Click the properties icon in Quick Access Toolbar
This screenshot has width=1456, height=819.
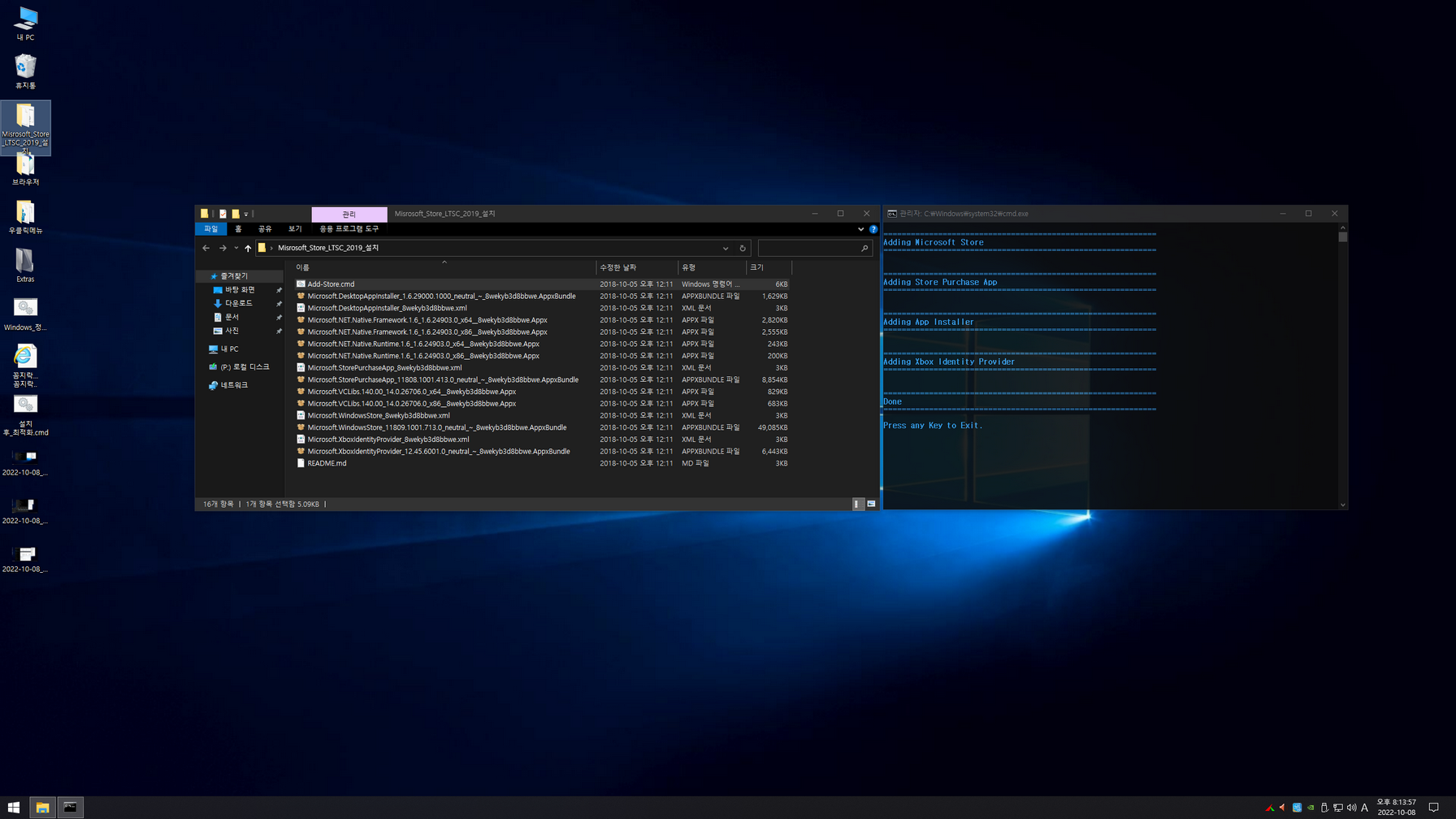coord(223,214)
